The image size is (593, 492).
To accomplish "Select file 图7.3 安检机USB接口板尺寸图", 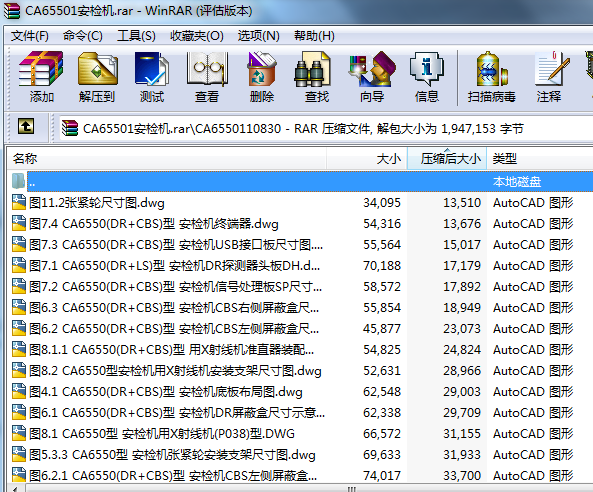I will click(176, 245).
